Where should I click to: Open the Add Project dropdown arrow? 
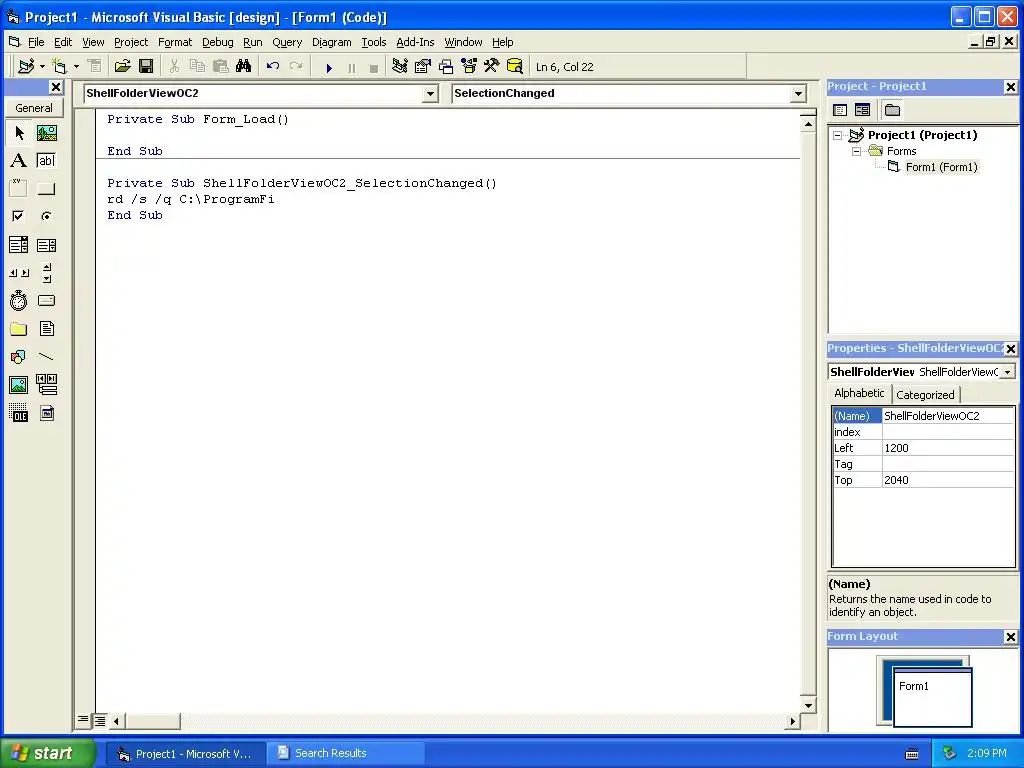(x=42, y=67)
